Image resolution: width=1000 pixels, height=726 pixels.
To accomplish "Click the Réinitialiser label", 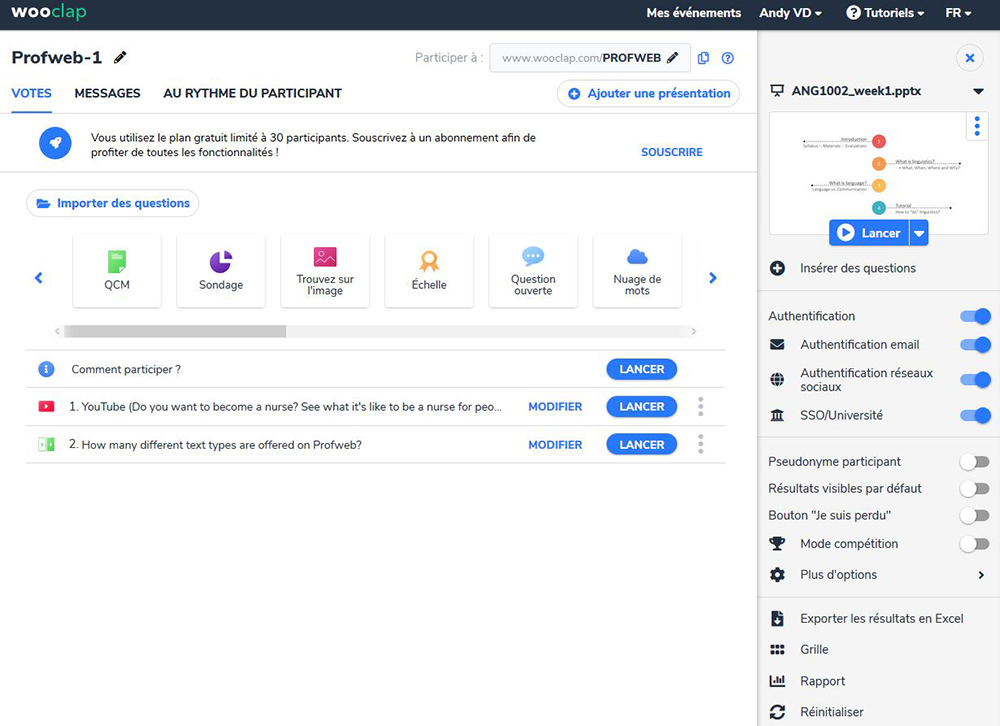I will coord(832,712).
